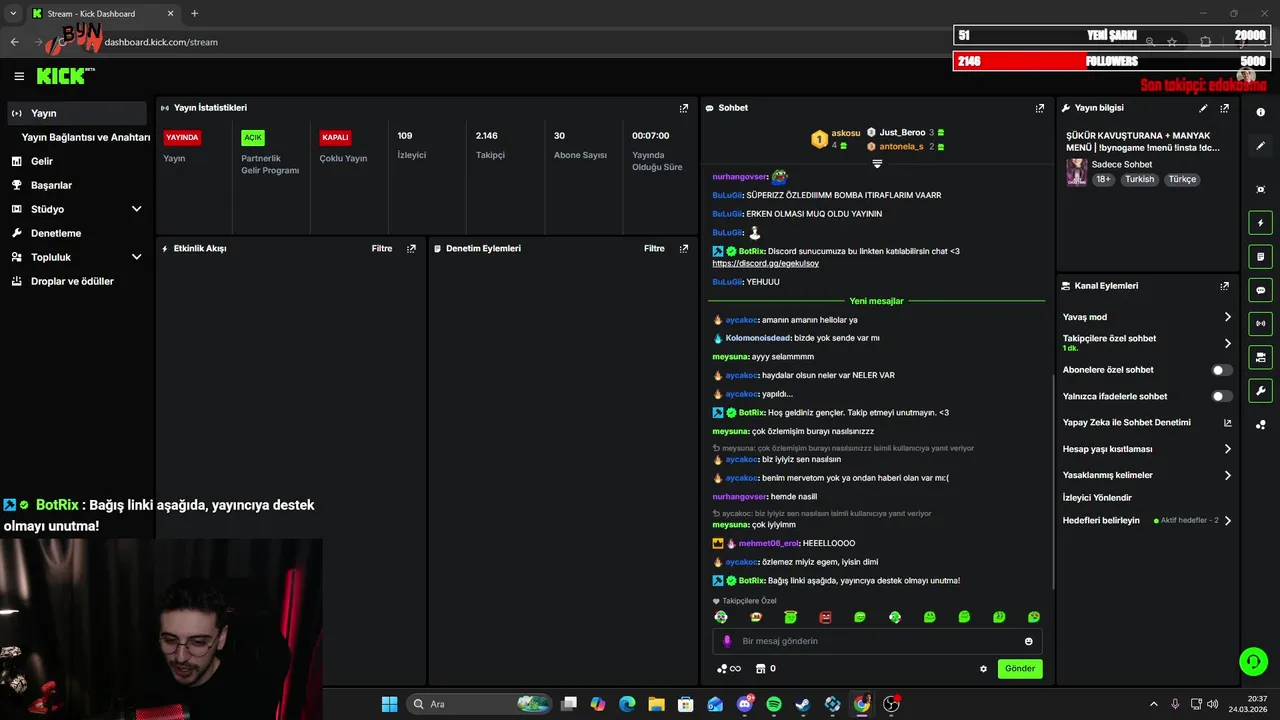The image size is (1280, 720).
Task: Pop out the Etkinlik Akışı panel
Action: [411, 248]
